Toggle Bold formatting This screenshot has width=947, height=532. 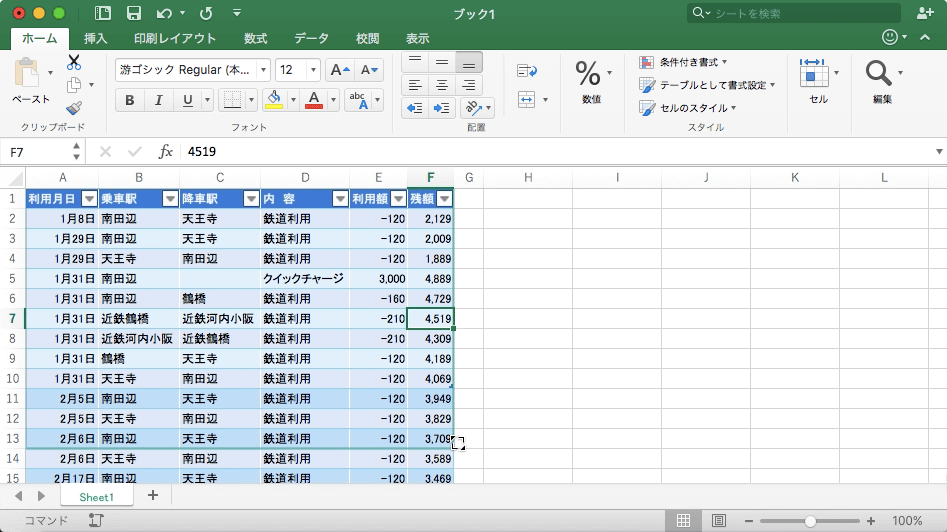click(129, 100)
